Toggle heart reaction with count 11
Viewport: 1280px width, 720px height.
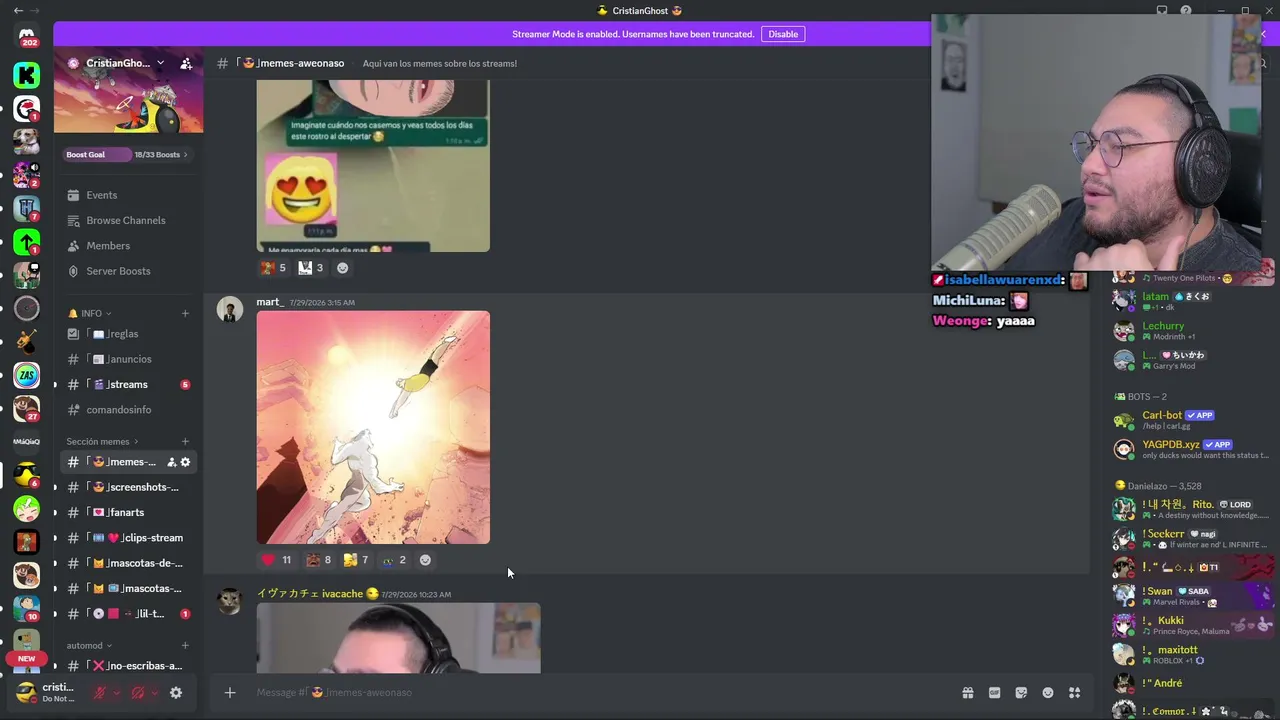click(x=277, y=560)
